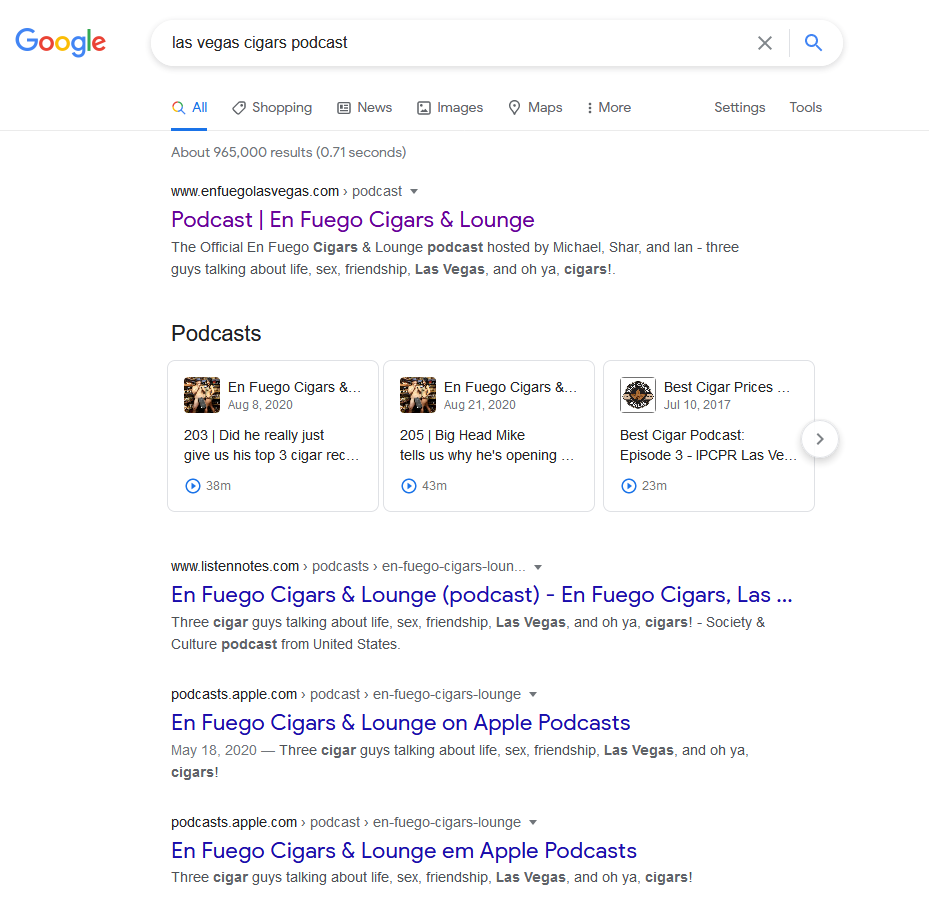Show next podcasts with the carousel arrow

(x=819, y=439)
